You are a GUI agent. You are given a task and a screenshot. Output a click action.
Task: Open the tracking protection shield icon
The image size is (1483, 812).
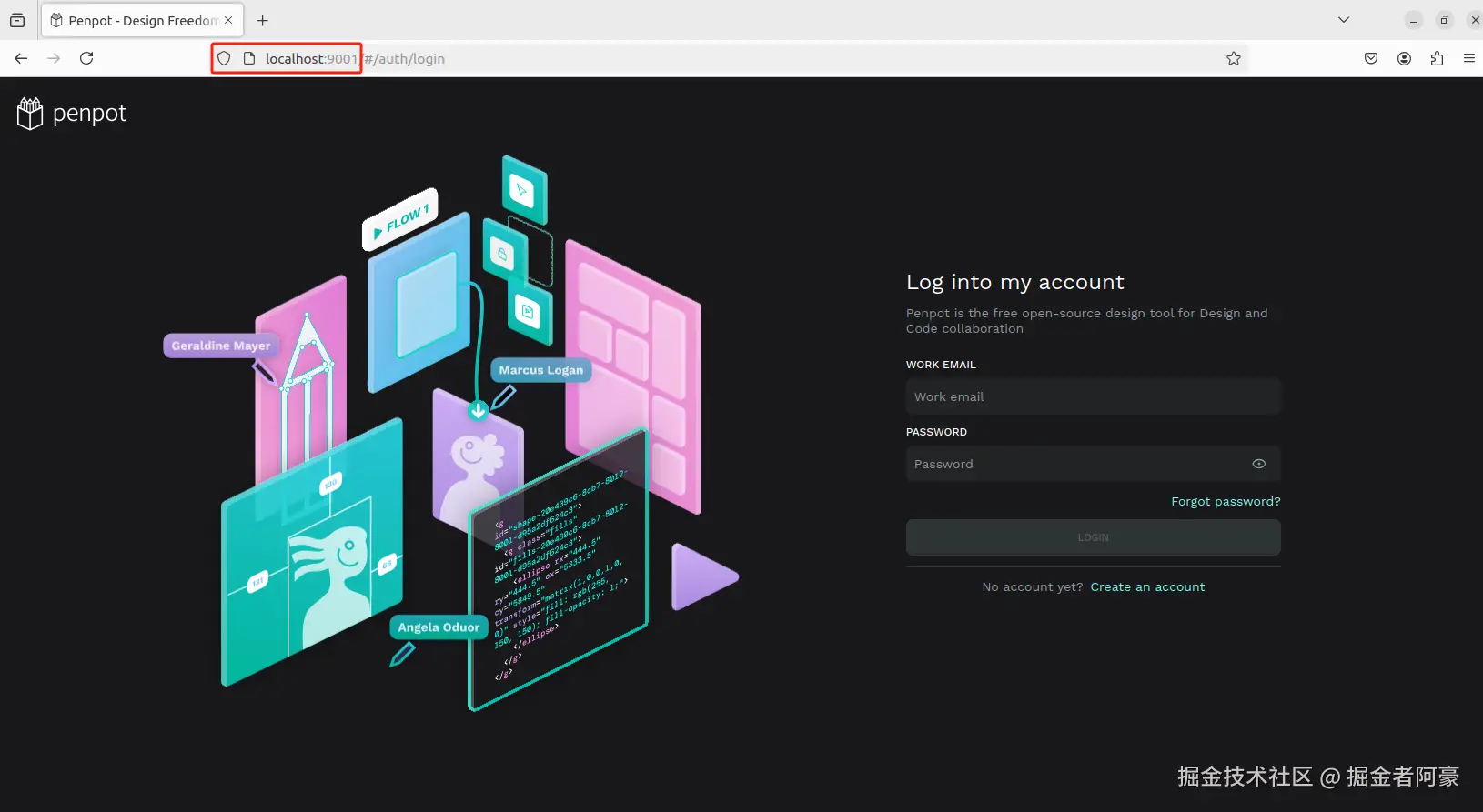click(x=224, y=58)
